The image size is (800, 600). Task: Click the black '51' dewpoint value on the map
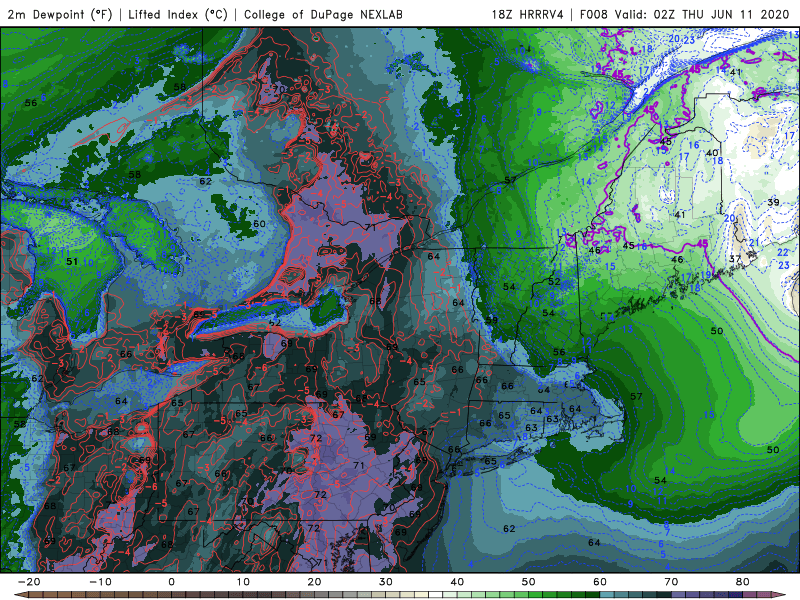pyautogui.click(x=72, y=262)
